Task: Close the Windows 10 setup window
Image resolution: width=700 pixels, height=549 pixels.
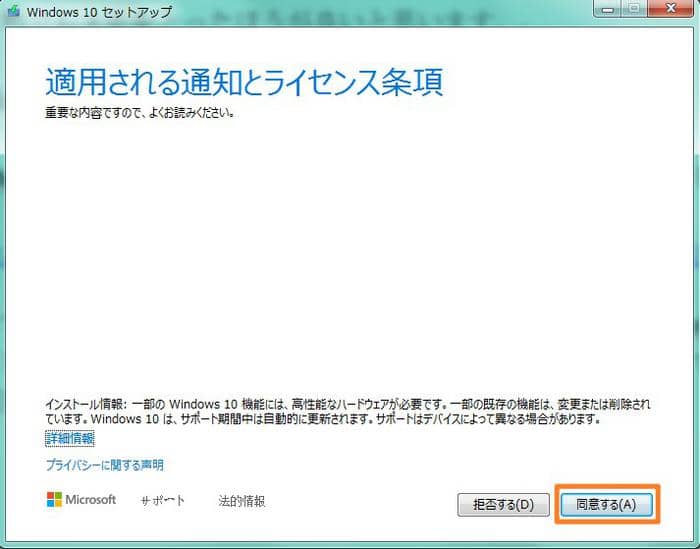Action: click(x=671, y=8)
